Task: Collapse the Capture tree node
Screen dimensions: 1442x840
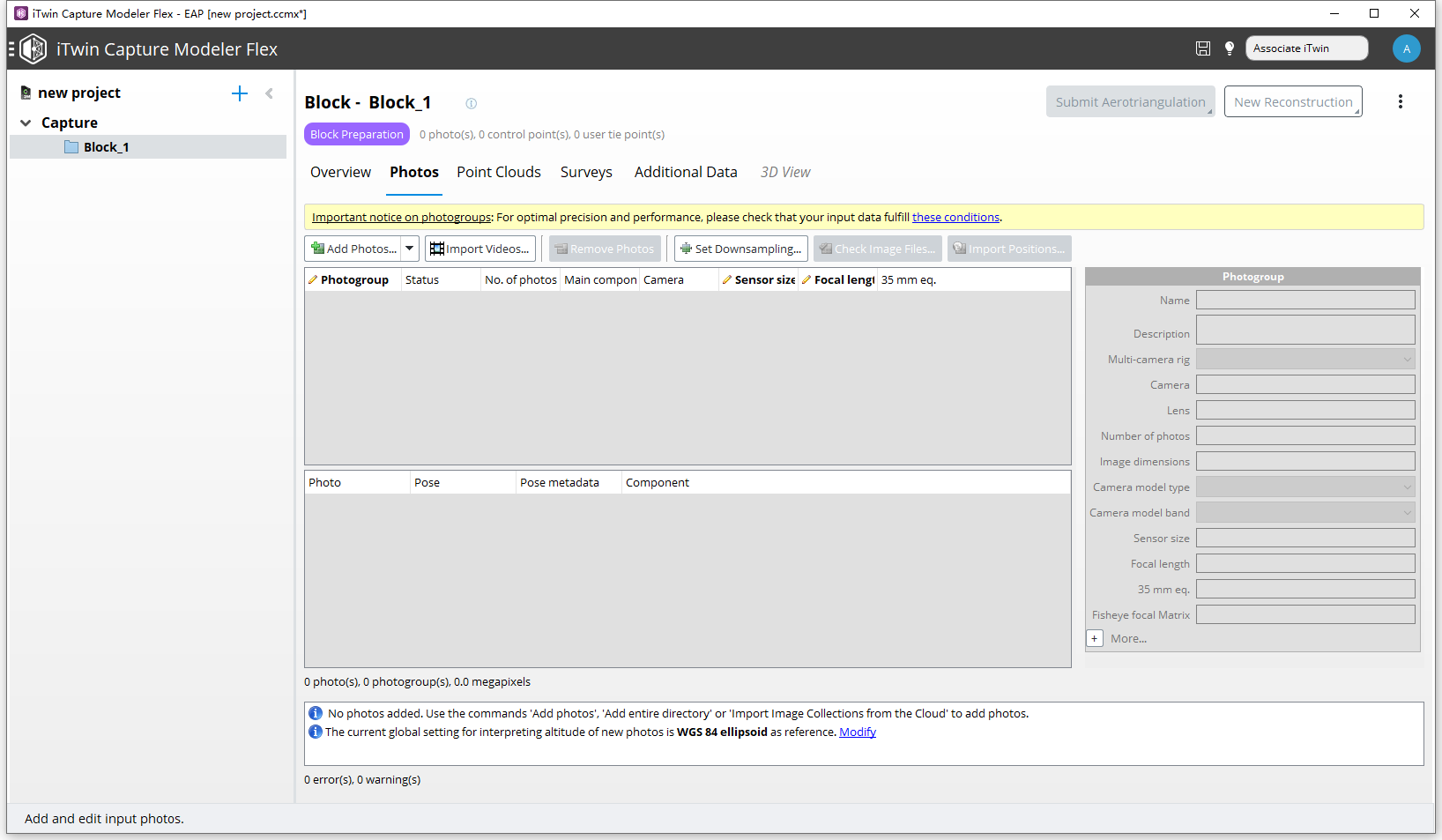Action: tap(26, 123)
